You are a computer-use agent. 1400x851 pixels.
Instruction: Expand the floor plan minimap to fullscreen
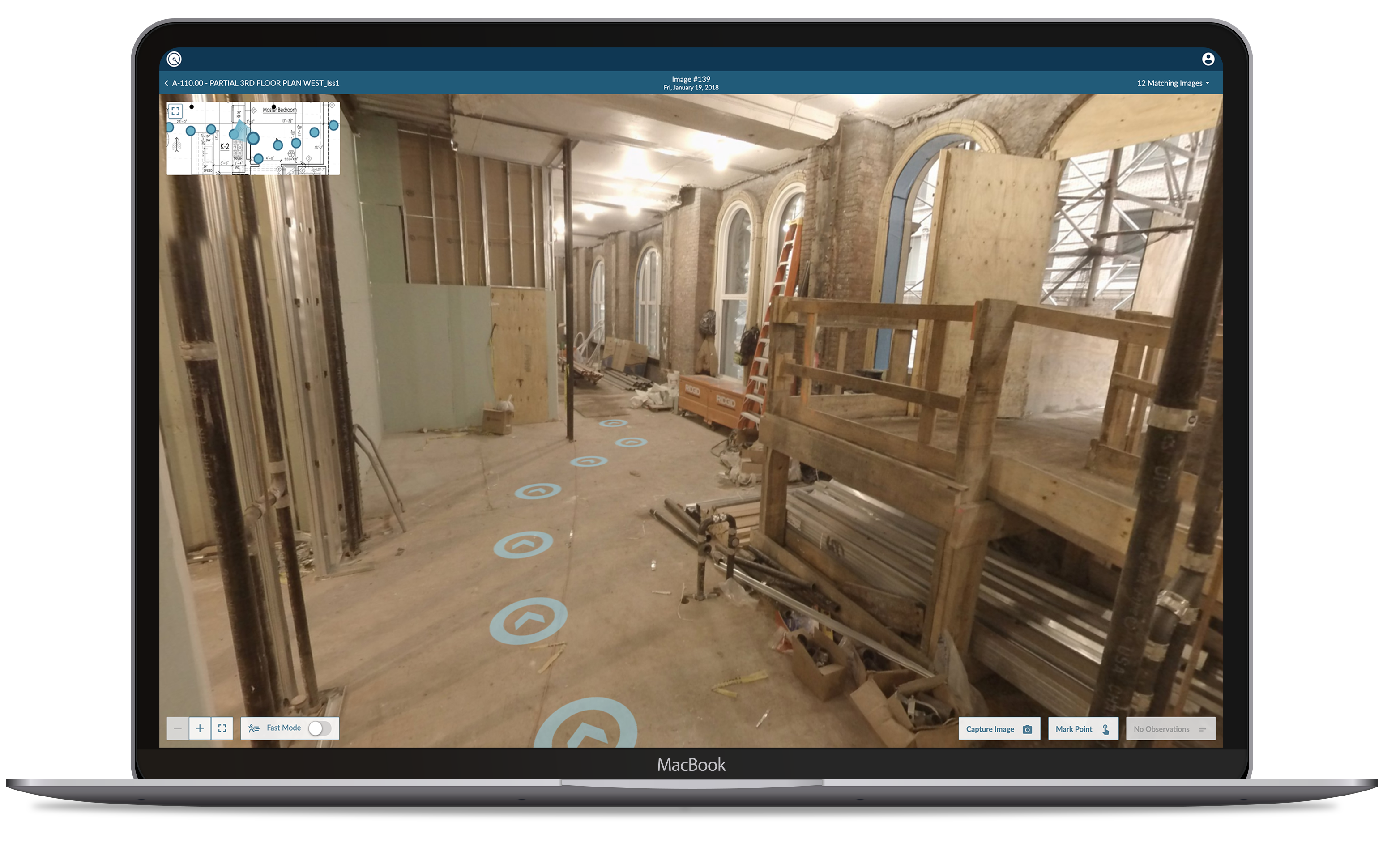pos(175,111)
